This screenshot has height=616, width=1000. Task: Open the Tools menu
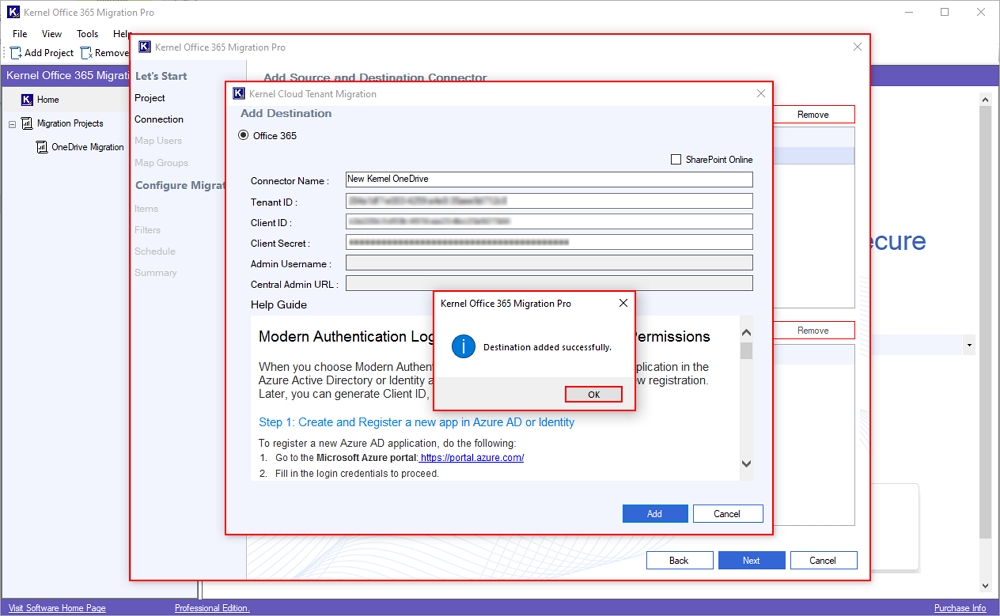[88, 34]
